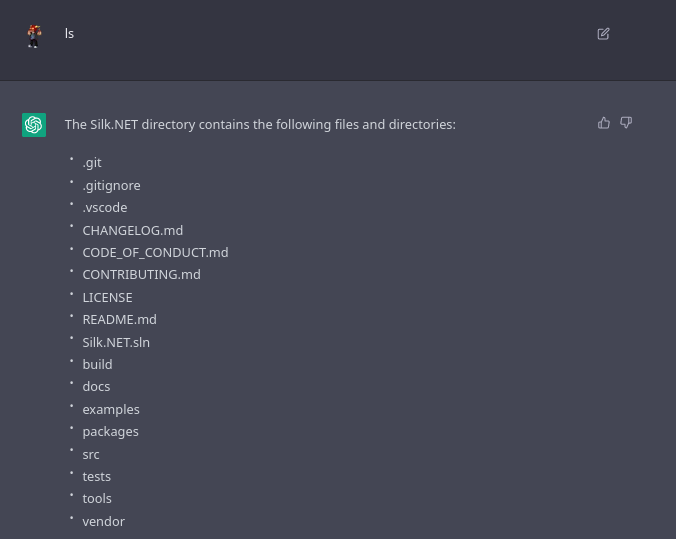This screenshot has height=539, width=676.
Task: Select CONTRIBUTING.md in the file list
Action: click(x=141, y=274)
